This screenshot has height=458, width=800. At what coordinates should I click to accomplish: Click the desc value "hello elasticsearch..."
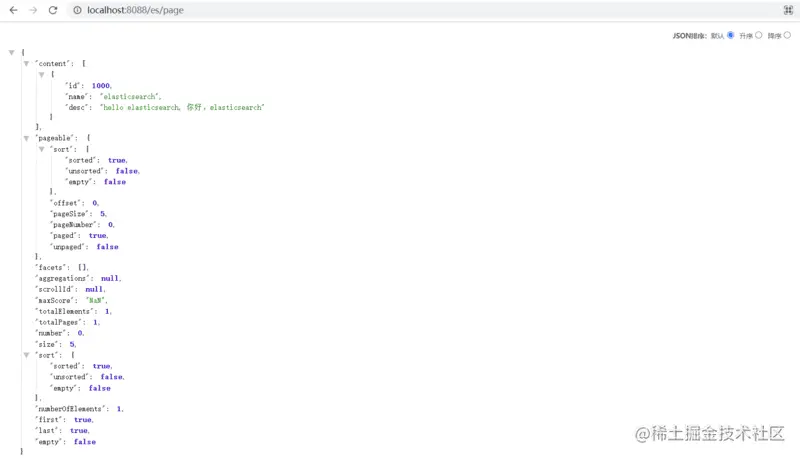182,107
